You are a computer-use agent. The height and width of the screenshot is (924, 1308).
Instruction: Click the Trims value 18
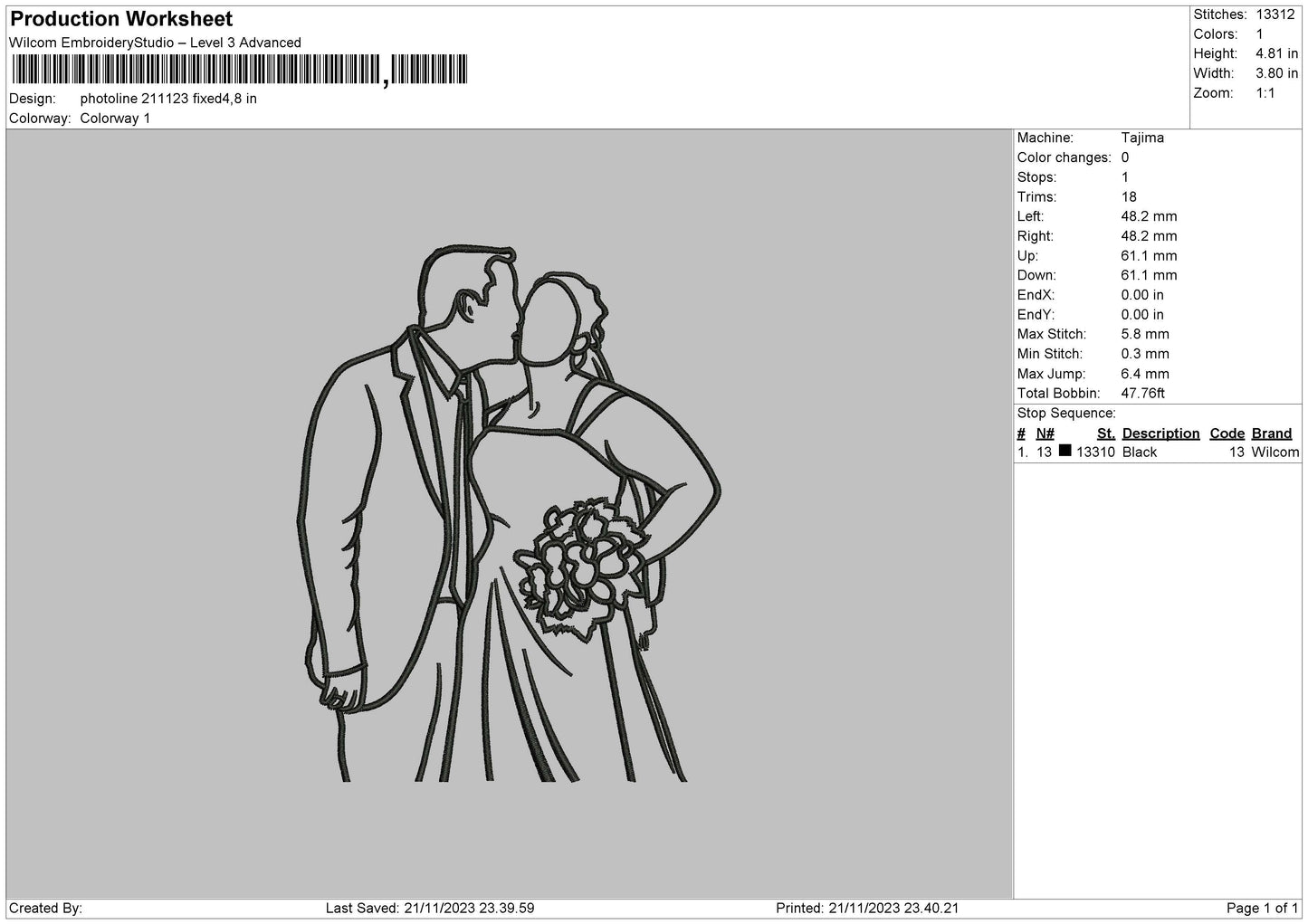pyautogui.click(x=1129, y=196)
